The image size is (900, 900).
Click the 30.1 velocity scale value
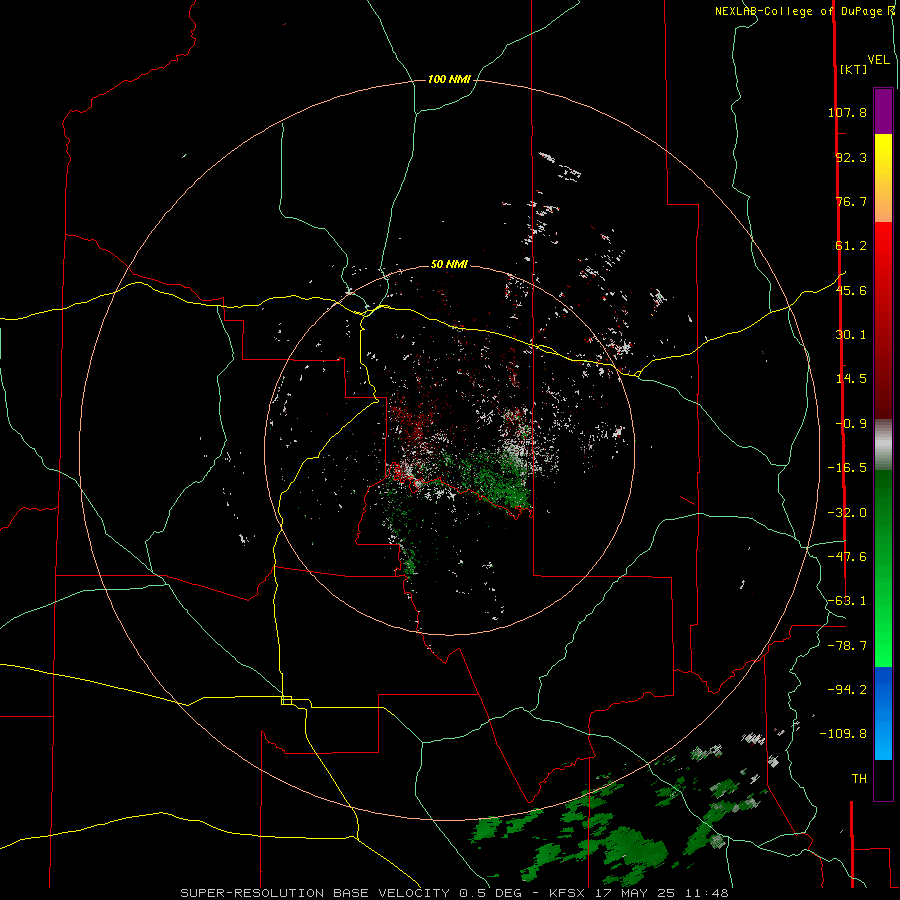pos(851,335)
